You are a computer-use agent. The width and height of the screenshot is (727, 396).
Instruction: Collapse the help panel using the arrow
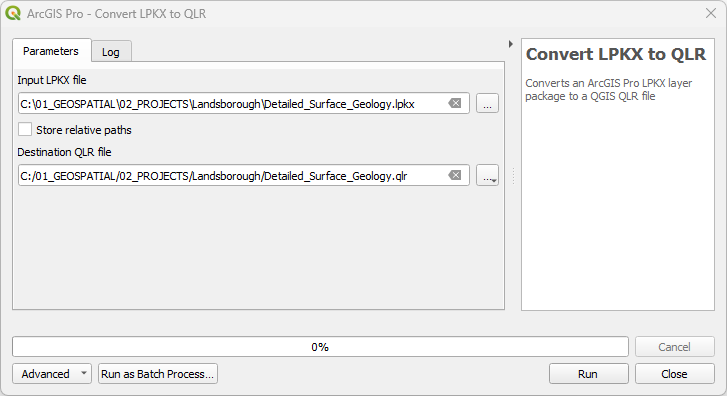[510, 44]
